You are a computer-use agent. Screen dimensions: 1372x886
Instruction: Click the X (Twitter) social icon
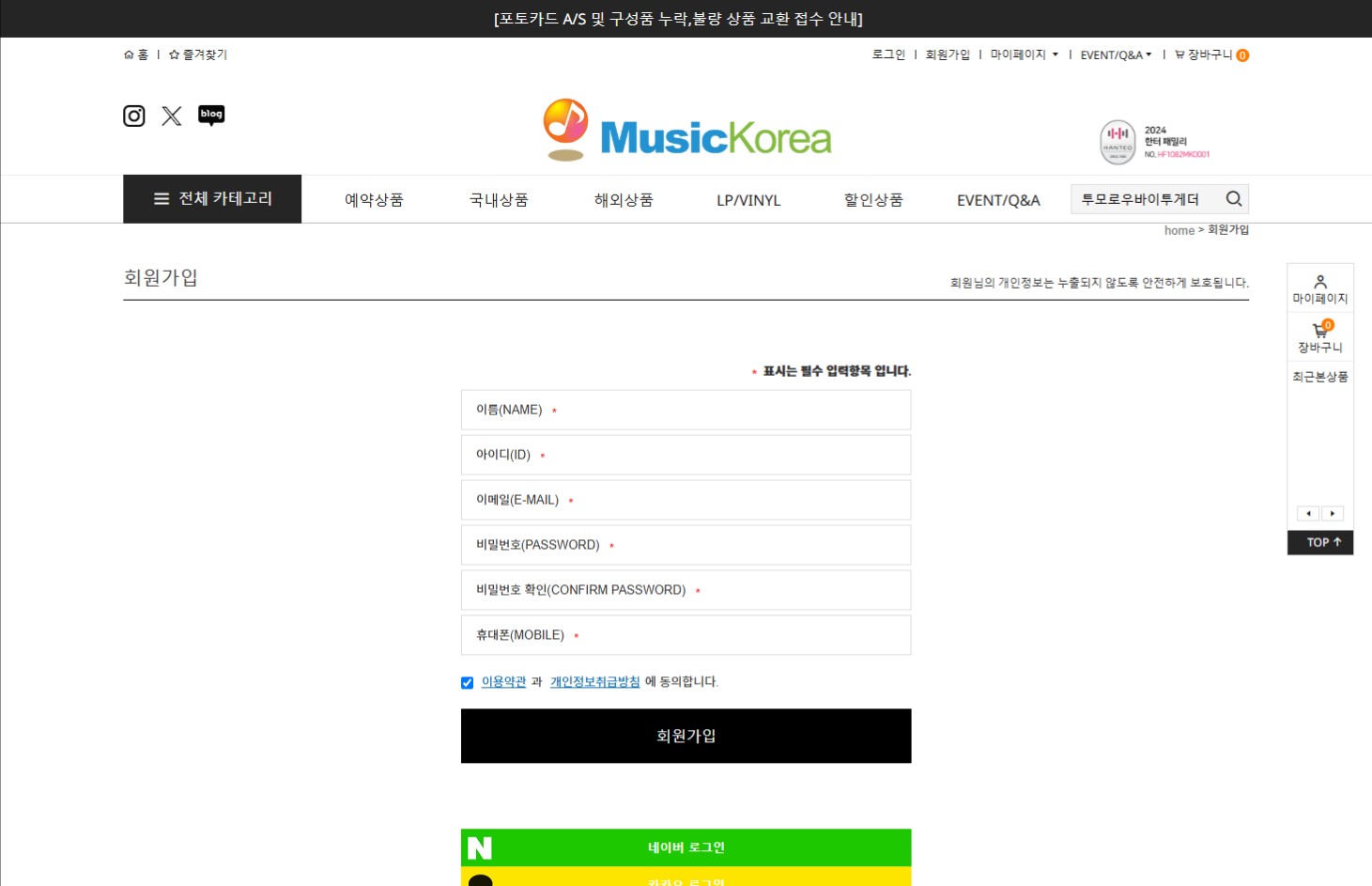click(172, 116)
